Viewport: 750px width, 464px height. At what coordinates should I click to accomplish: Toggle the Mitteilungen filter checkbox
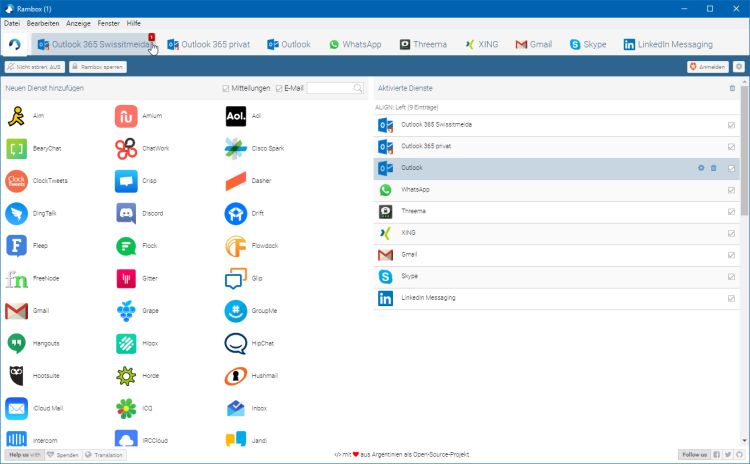226,88
